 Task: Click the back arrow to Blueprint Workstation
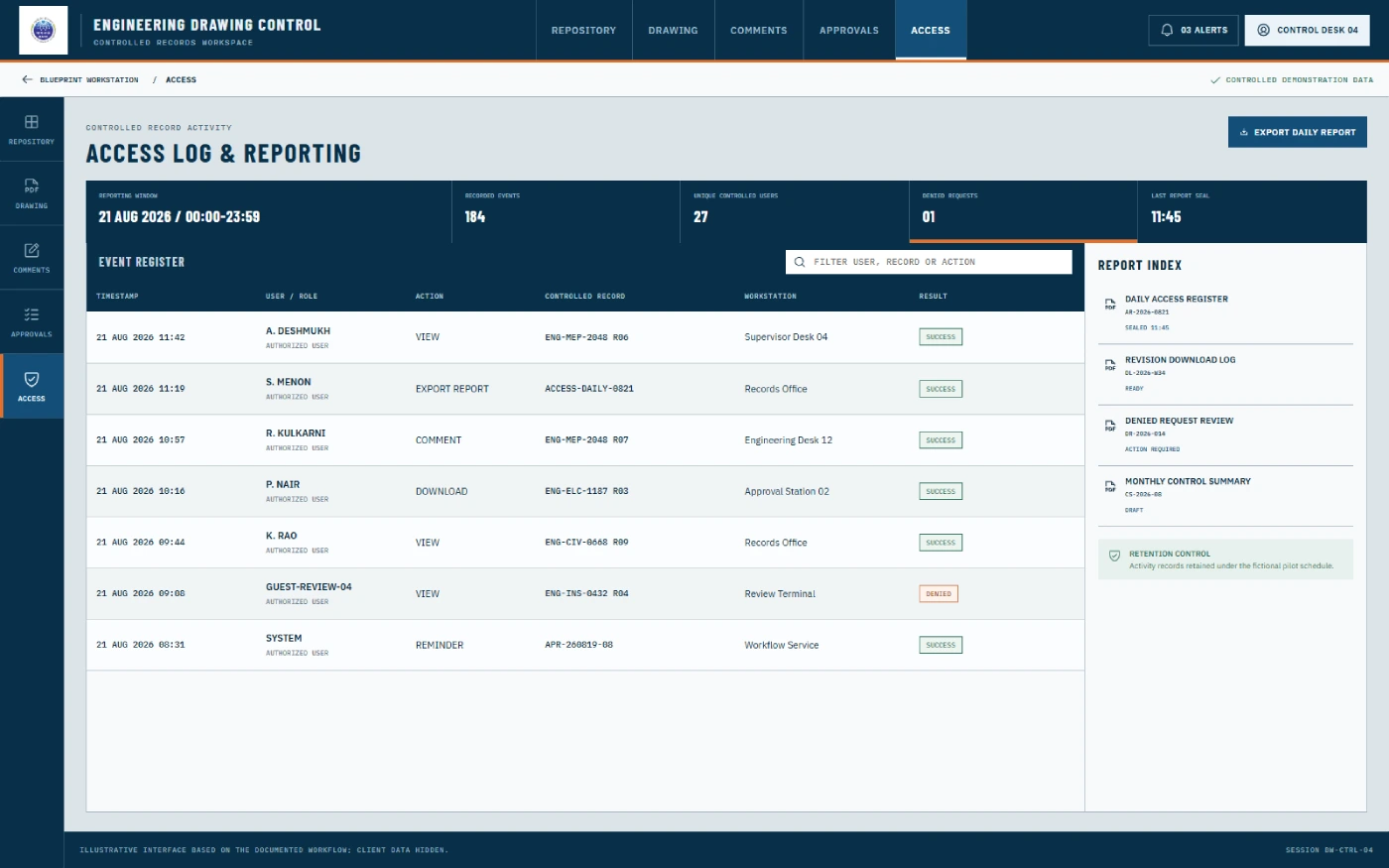(27, 79)
